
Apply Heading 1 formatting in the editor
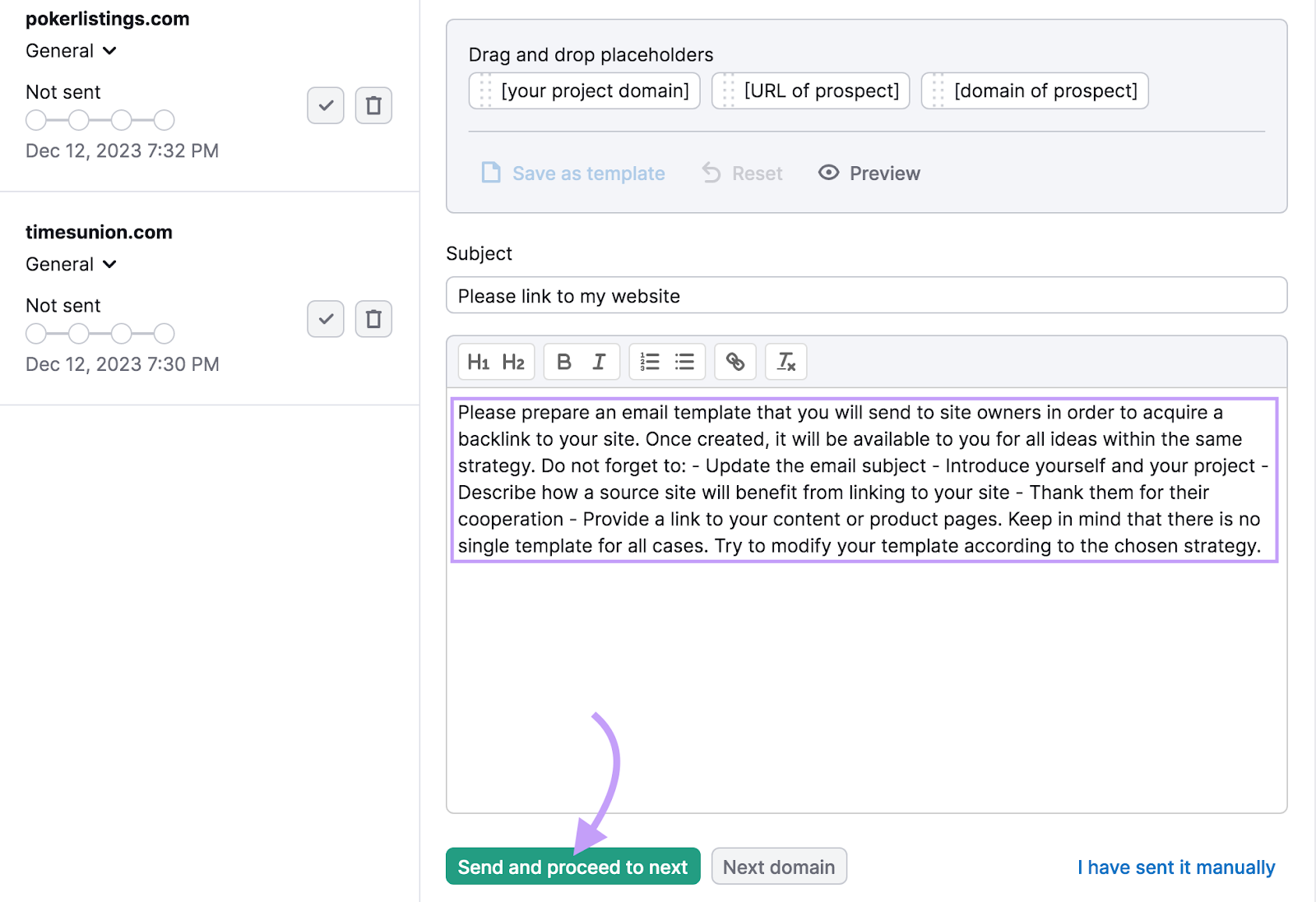[x=480, y=362]
